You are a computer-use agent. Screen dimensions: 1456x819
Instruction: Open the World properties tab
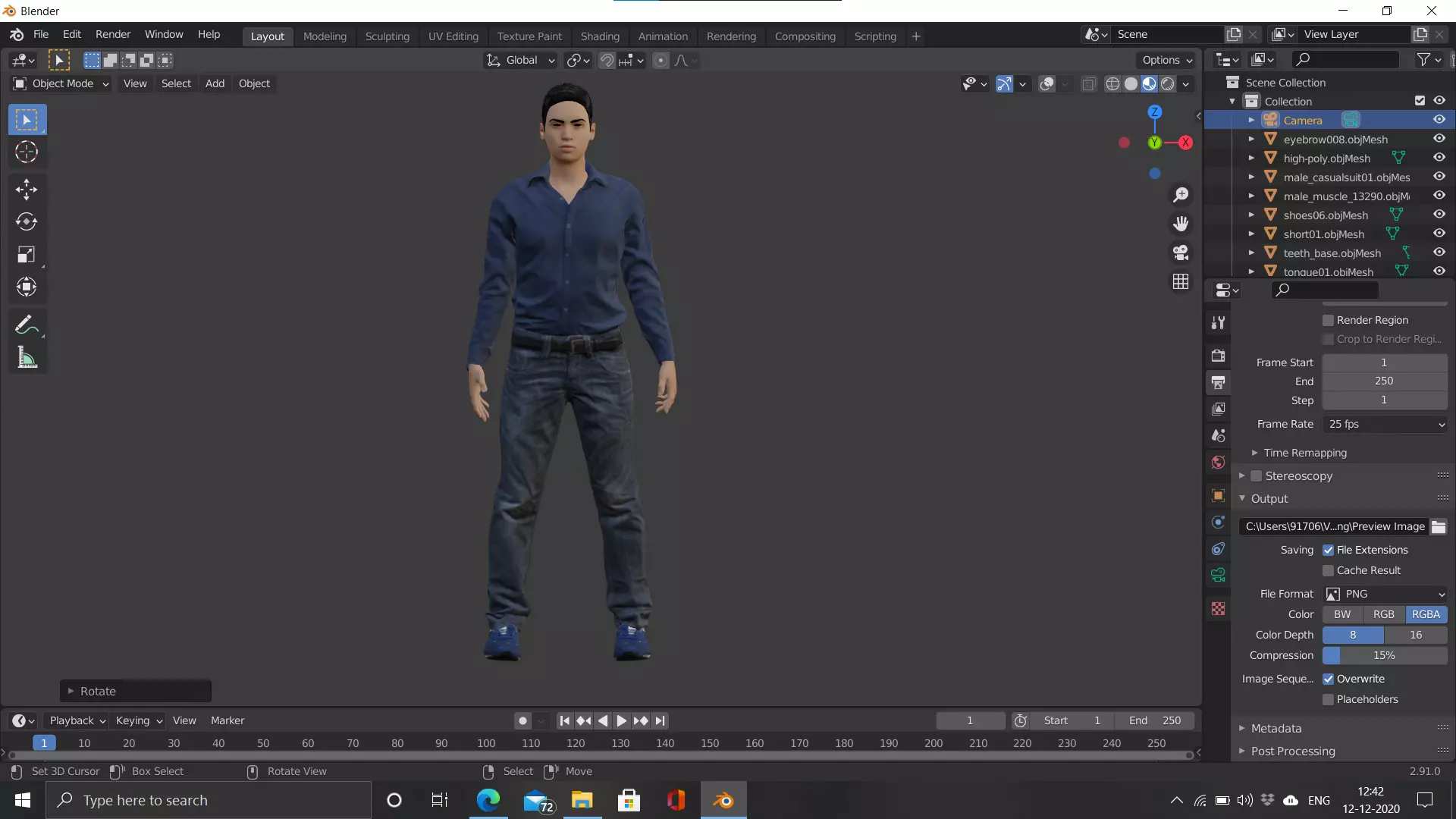[1219, 463]
